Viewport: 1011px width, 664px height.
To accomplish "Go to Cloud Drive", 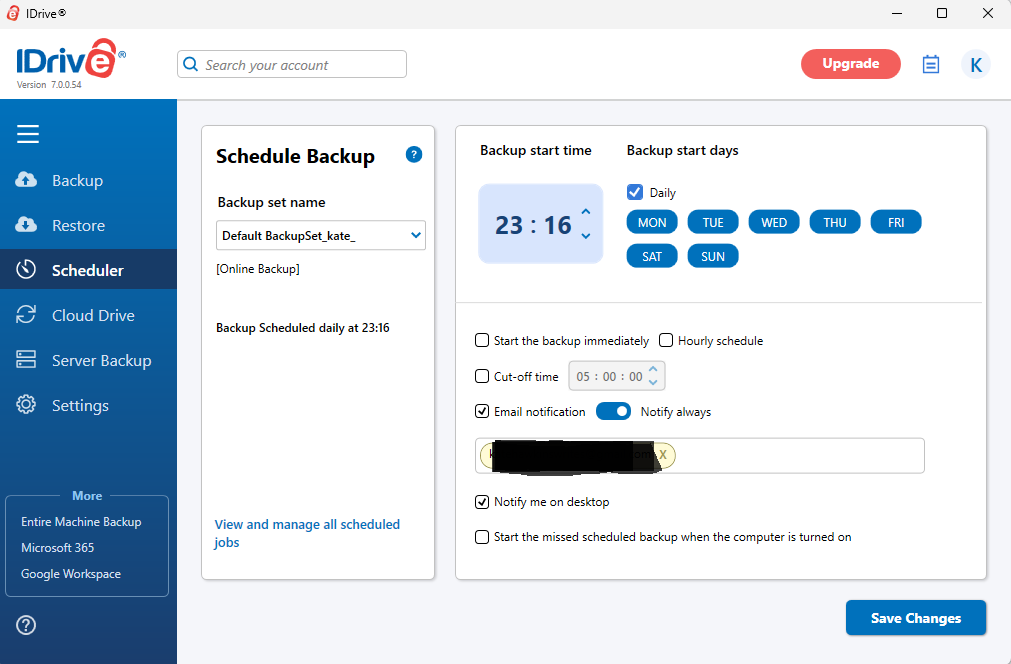I will pos(93,314).
